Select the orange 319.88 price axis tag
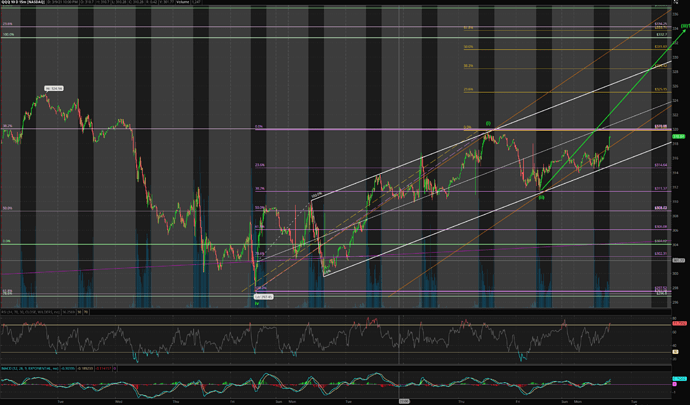690x405 pixels. [x=661, y=127]
